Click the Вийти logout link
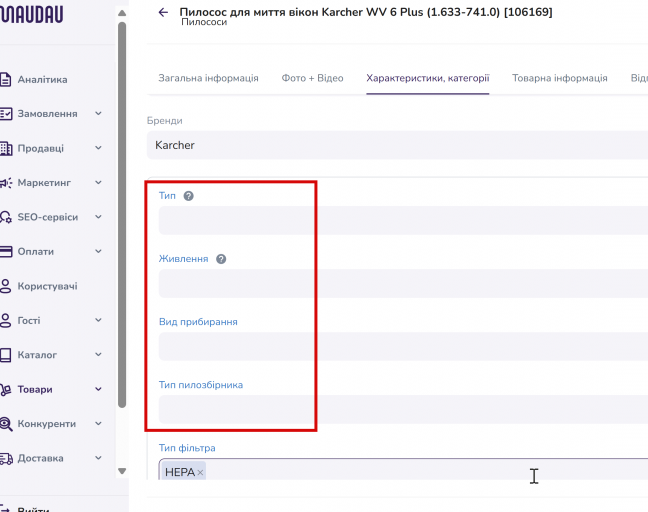 tap(33, 509)
